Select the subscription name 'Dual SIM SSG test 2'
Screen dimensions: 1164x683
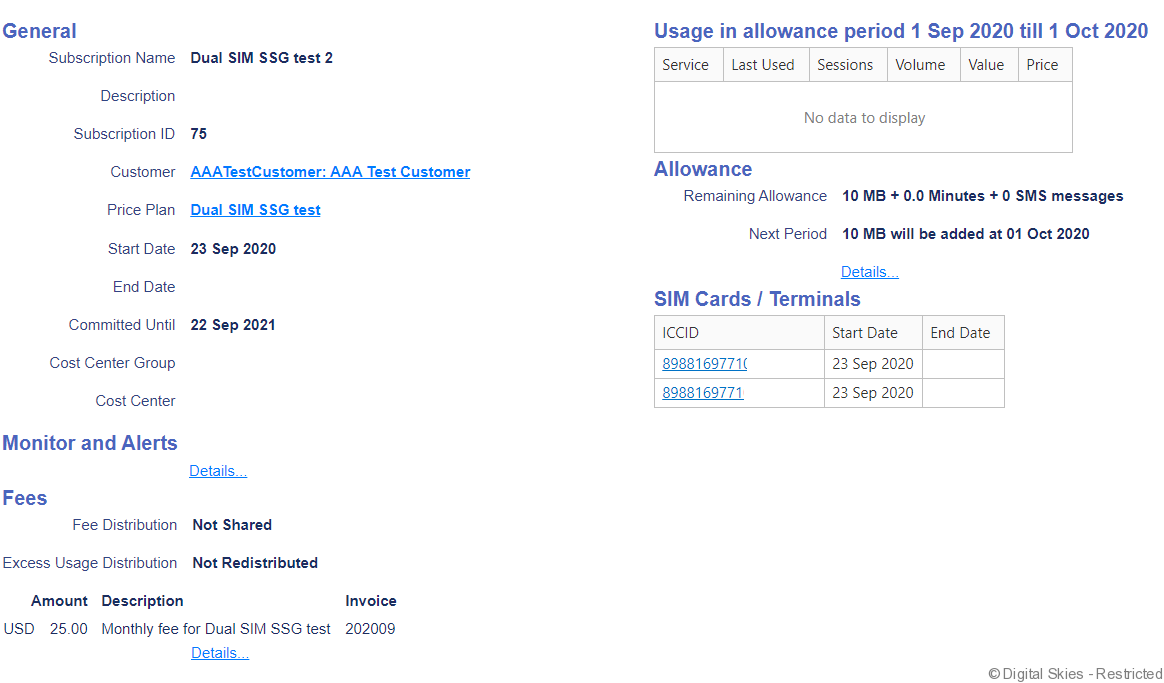click(x=262, y=58)
